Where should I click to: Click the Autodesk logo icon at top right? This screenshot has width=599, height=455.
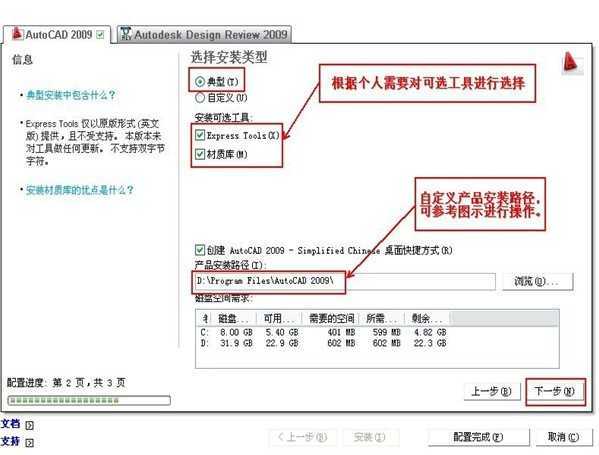point(570,62)
